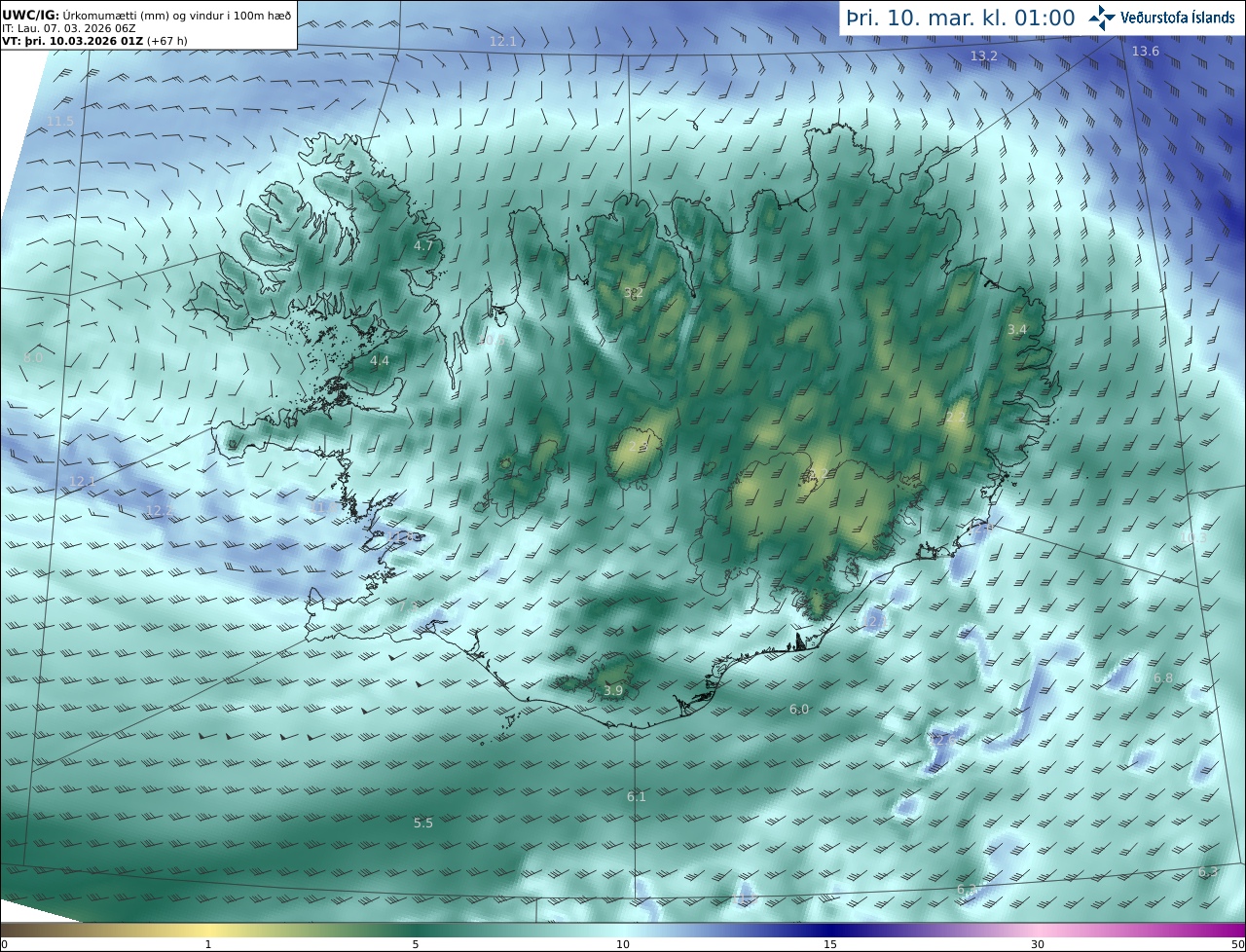
Task: Click the 3.4 value in East Iceland
Action: [x=1017, y=330]
